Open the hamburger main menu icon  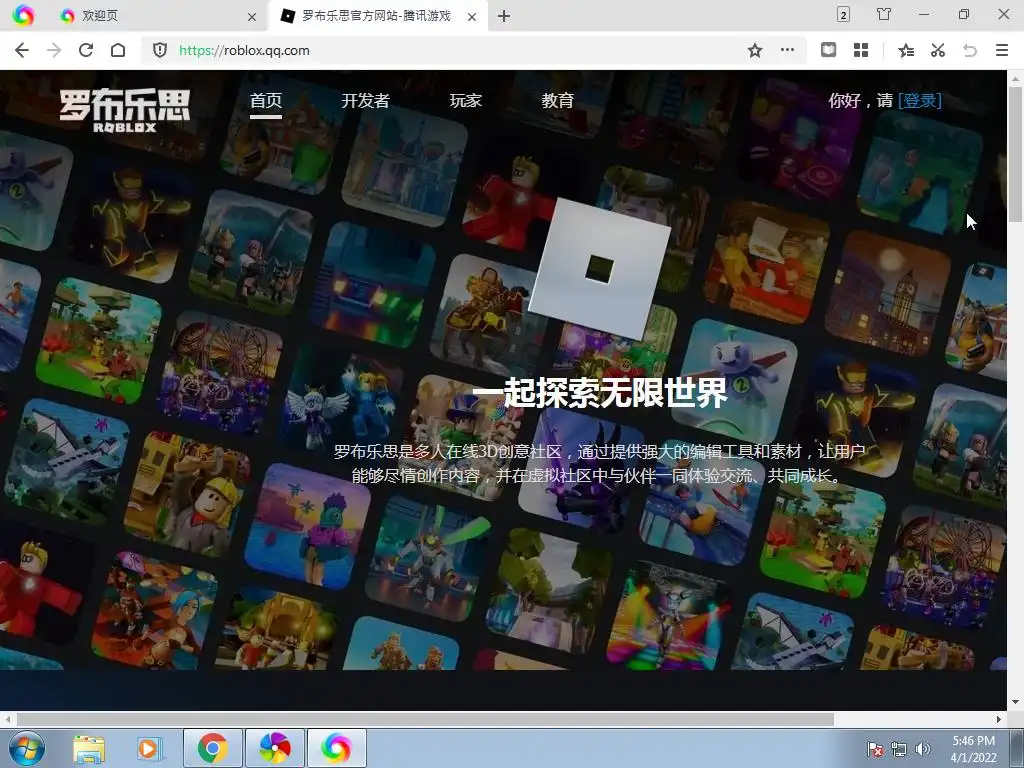coord(1002,50)
